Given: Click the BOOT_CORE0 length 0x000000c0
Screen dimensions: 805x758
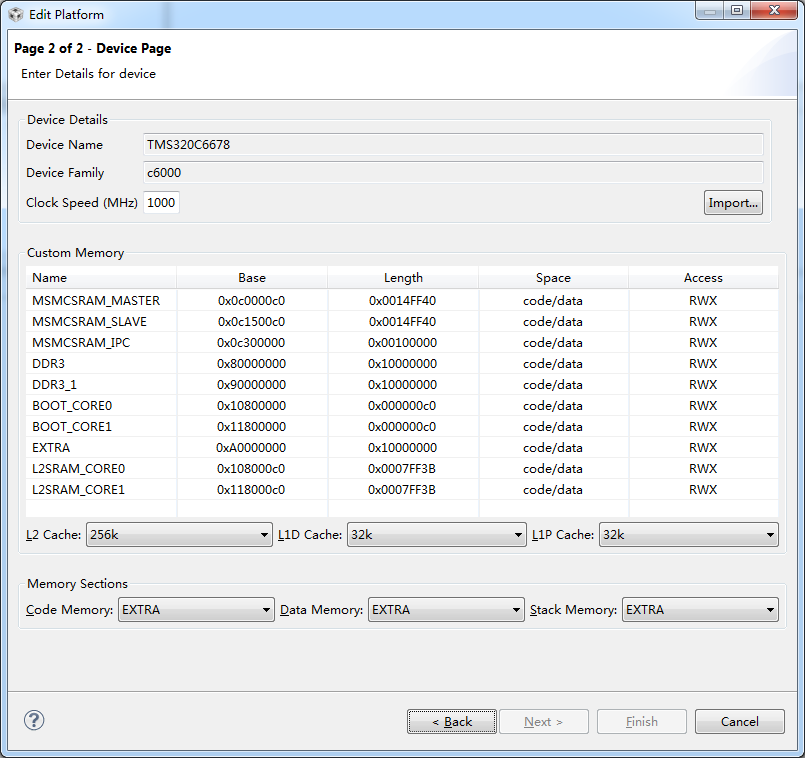Looking at the screenshot, I should (402, 406).
